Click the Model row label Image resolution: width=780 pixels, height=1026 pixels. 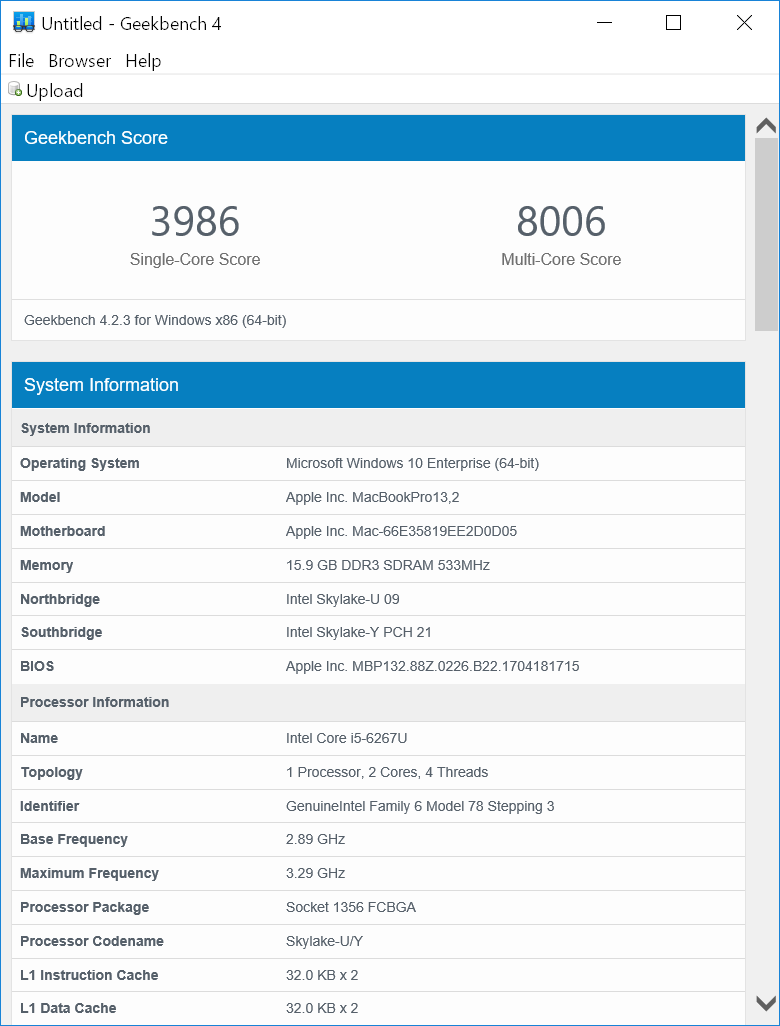[x=40, y=497]
